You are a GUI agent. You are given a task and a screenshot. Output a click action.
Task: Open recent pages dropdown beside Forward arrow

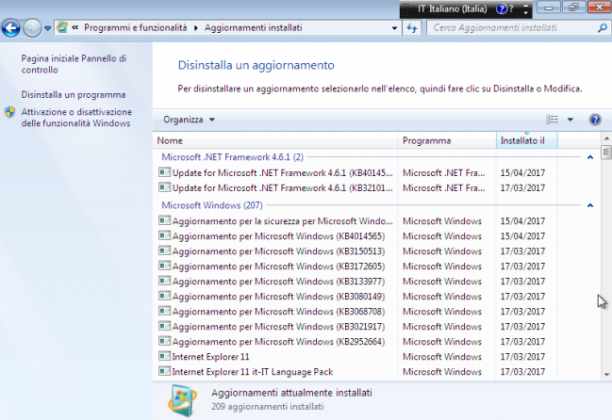click(x=48, y=28)
